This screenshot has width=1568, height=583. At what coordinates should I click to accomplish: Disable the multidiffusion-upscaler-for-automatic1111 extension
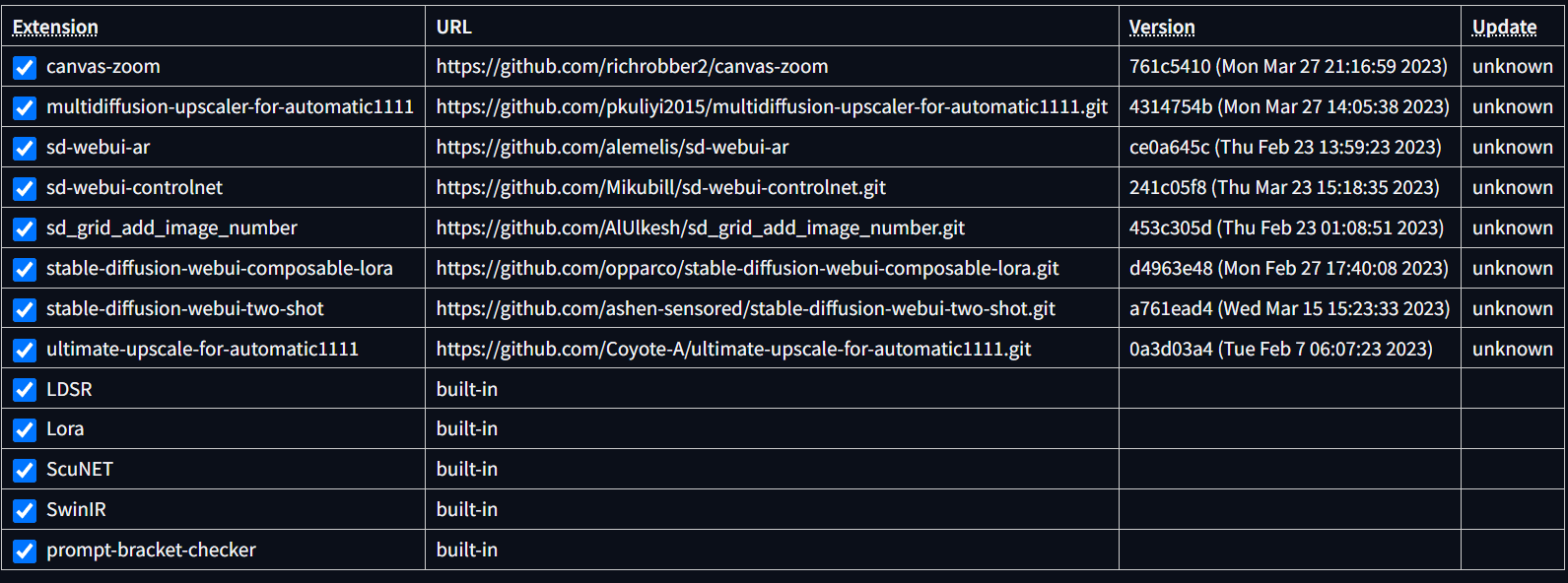coord(25,107)
